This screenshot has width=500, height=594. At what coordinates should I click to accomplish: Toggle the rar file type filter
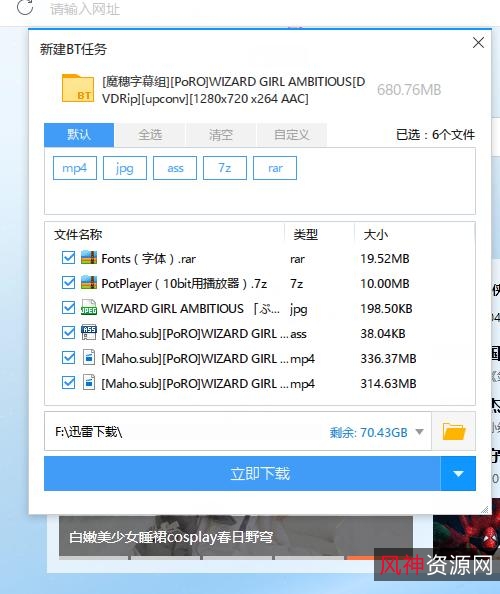pyautogui.click(x=275, y=168)
